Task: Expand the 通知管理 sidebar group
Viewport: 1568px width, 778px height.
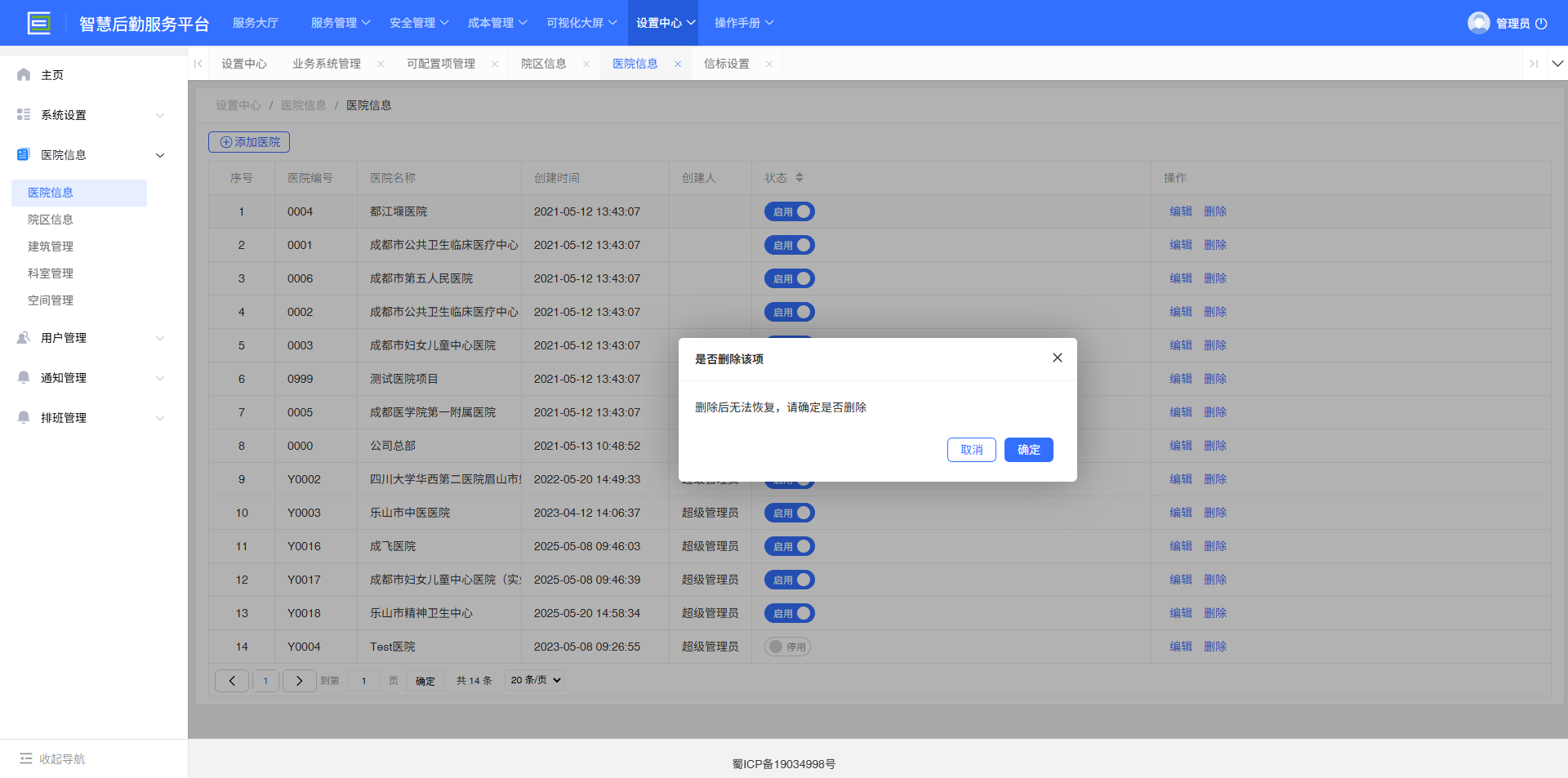Action: click(160, 378)
